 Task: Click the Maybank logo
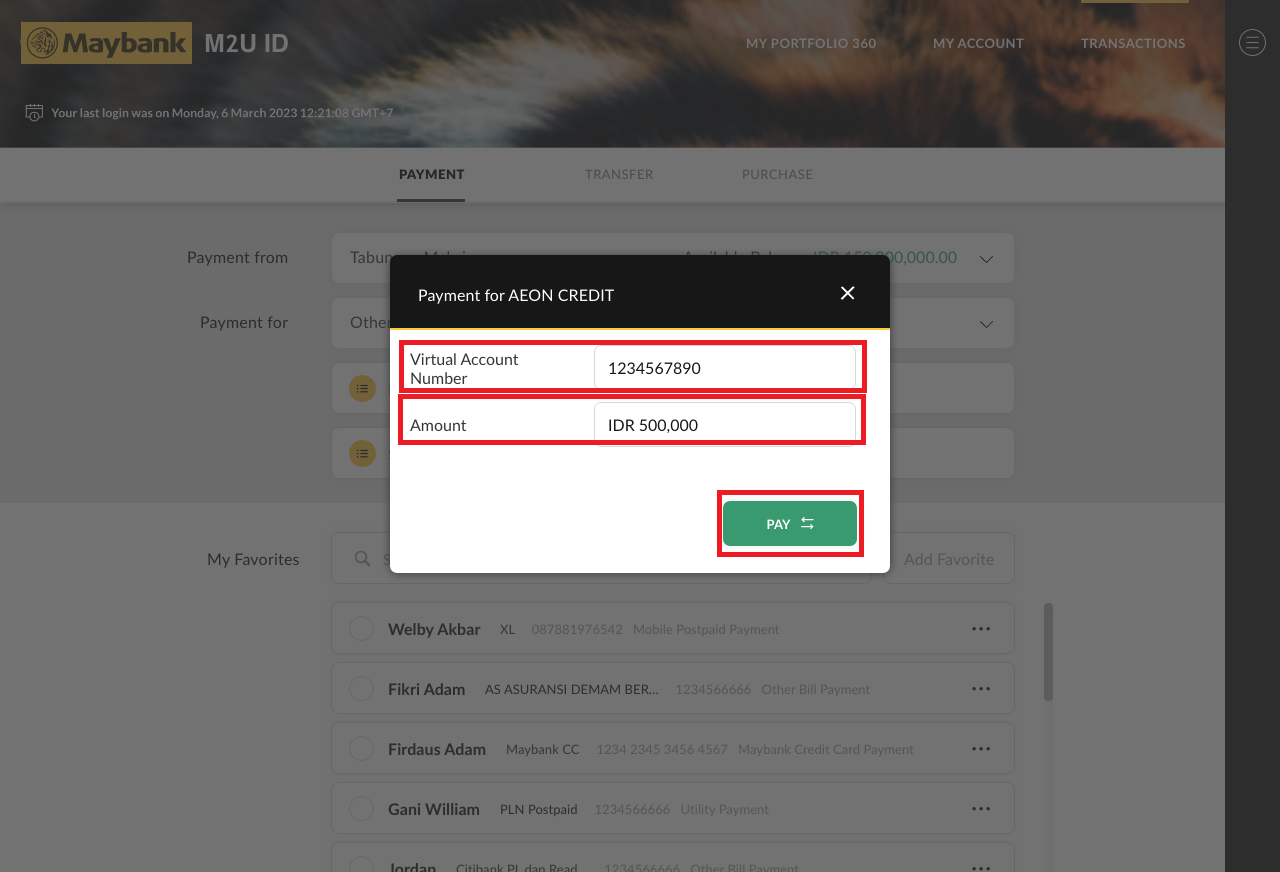(x=106, y=43)
